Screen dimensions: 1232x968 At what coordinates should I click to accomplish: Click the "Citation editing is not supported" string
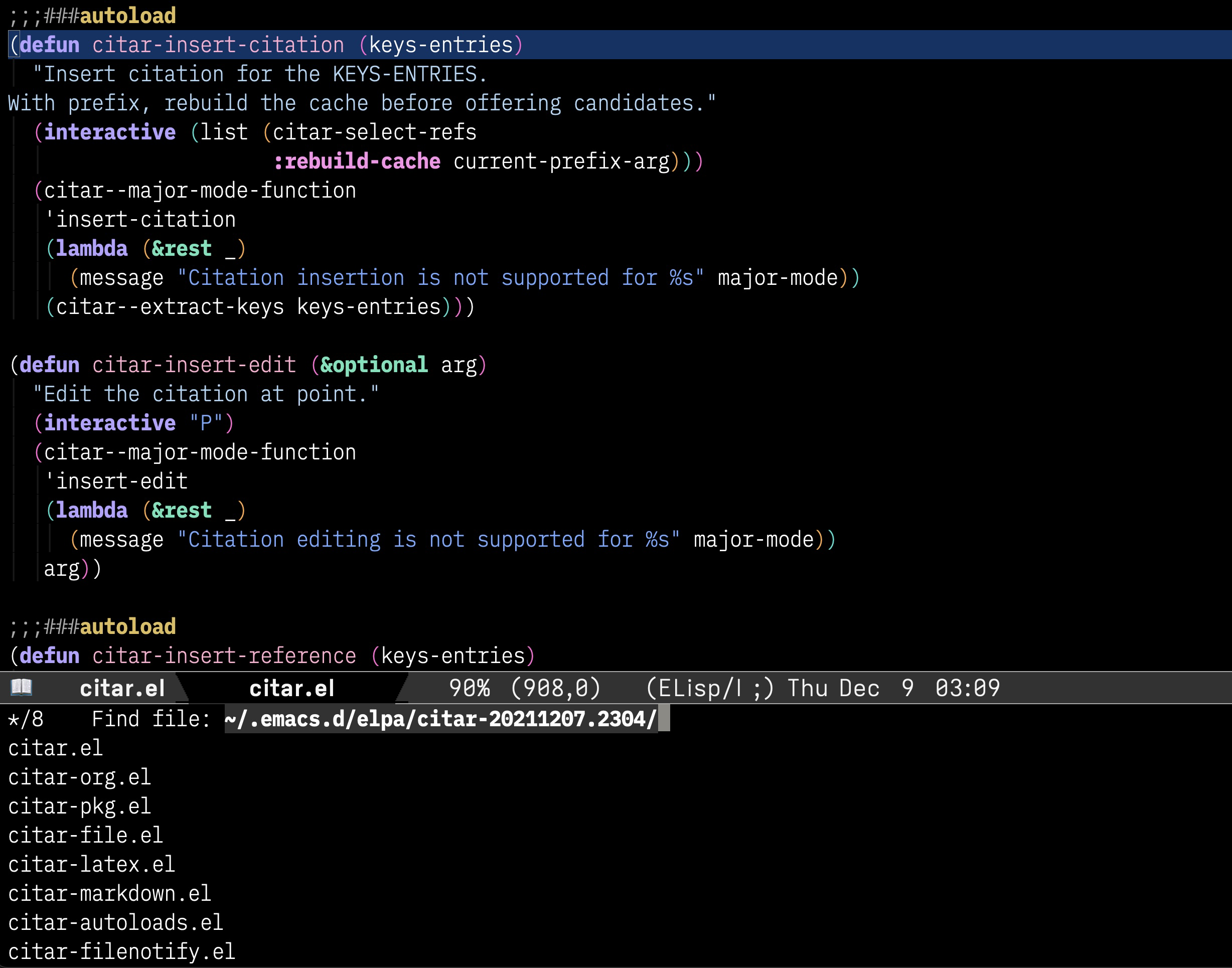[429, 540]
